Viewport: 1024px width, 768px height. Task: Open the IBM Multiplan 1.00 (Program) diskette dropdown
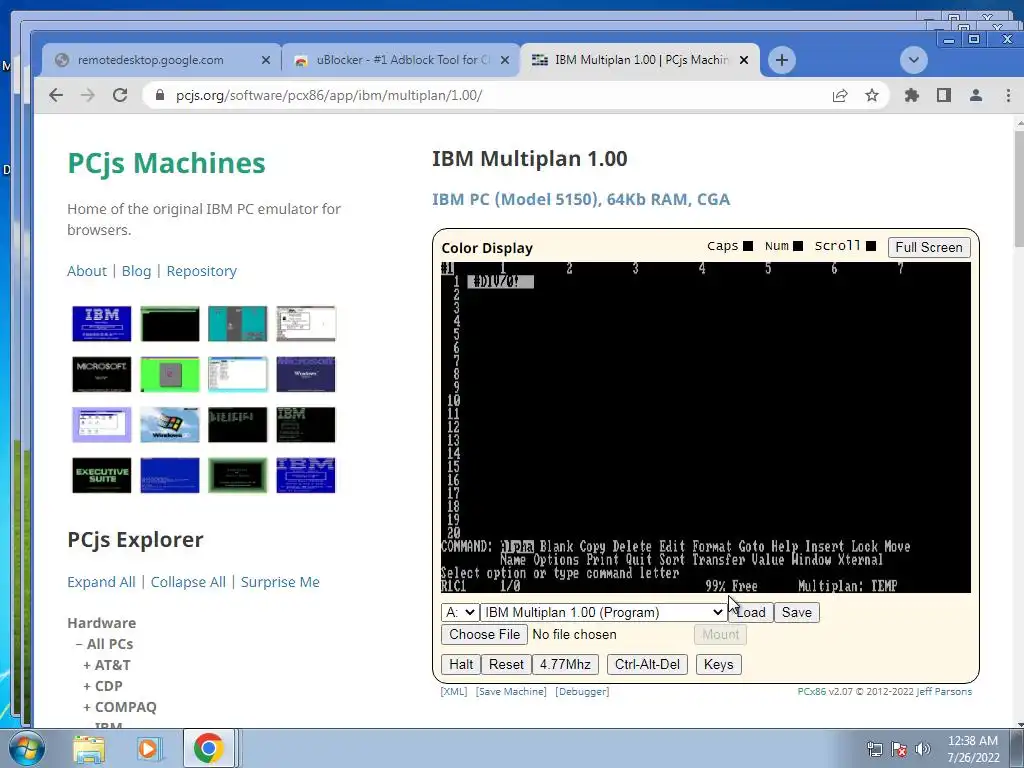click(x=604, y=613)
